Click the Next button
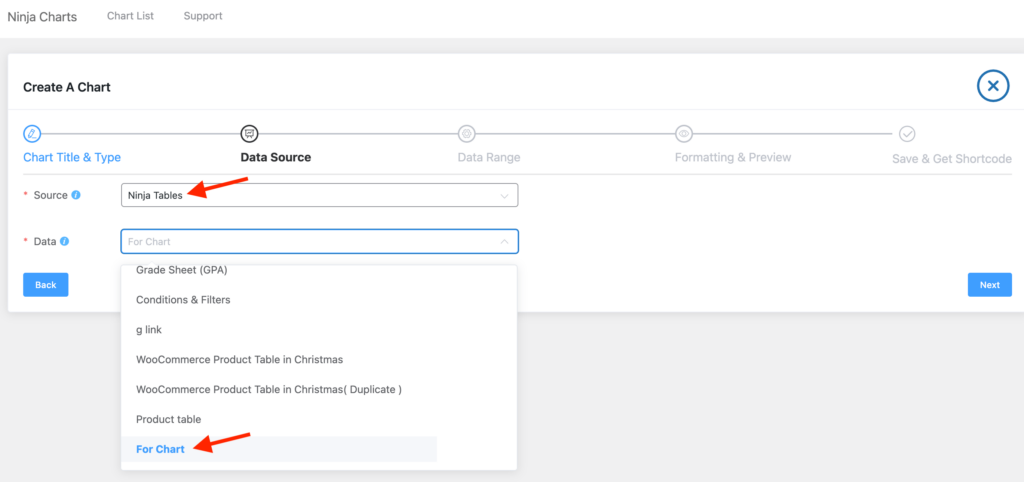Image resolution: width=1024 pixels, height=482 pixels. 989,285
